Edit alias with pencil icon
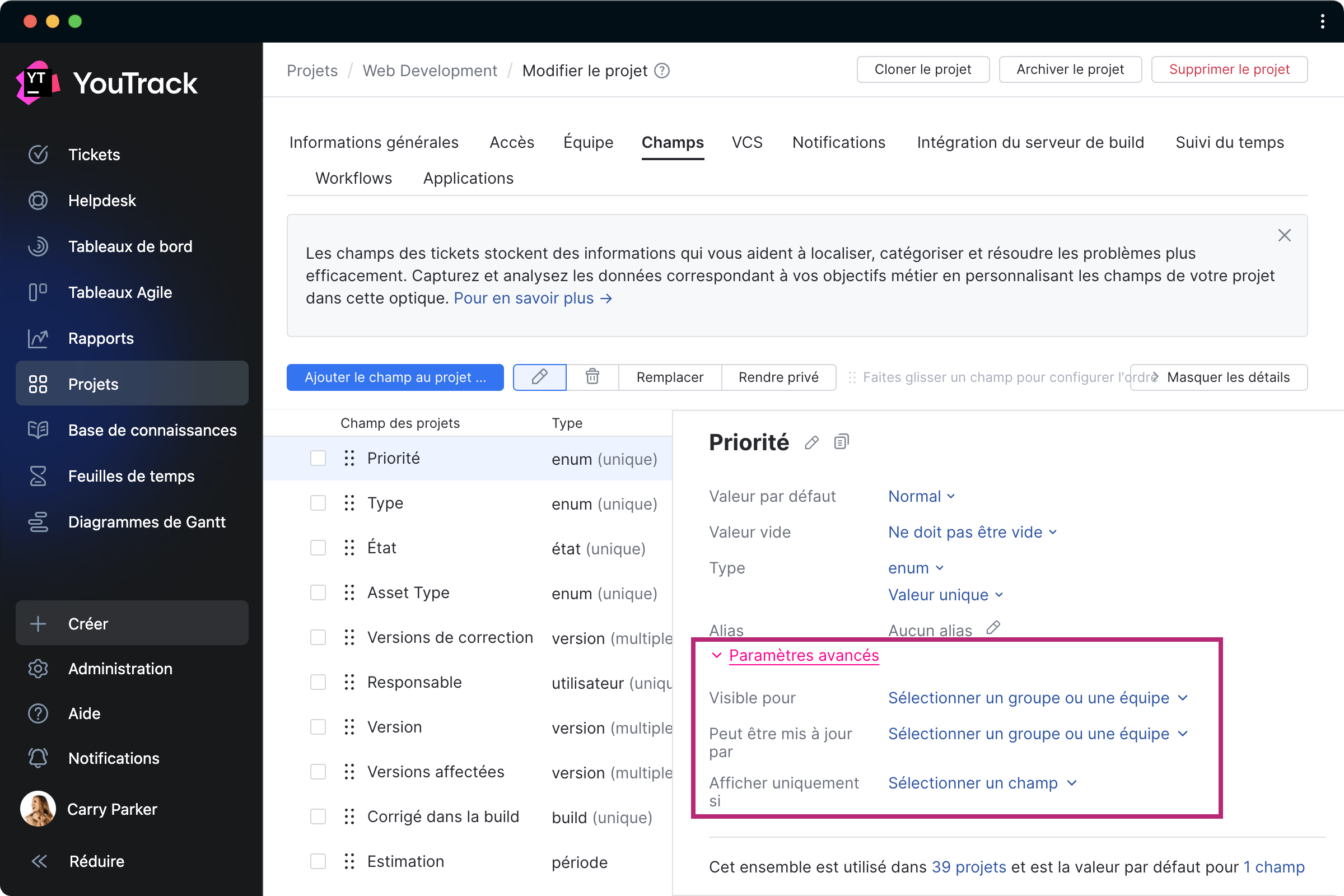 (x=993, y=628)
